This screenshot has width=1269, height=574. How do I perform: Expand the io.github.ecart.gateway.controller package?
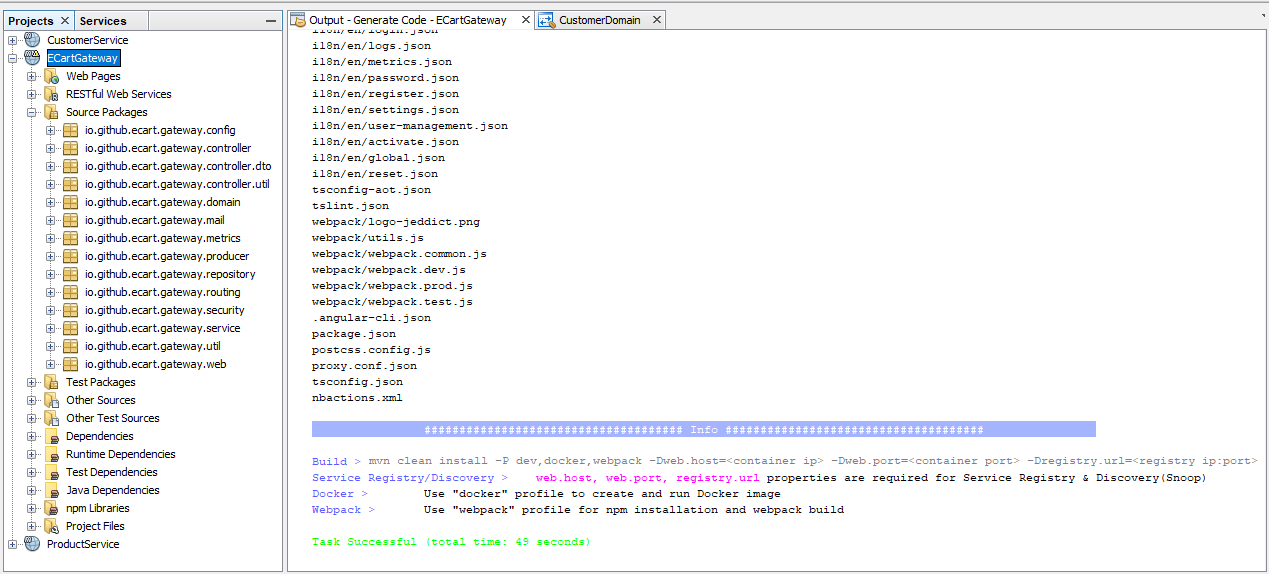51,148
